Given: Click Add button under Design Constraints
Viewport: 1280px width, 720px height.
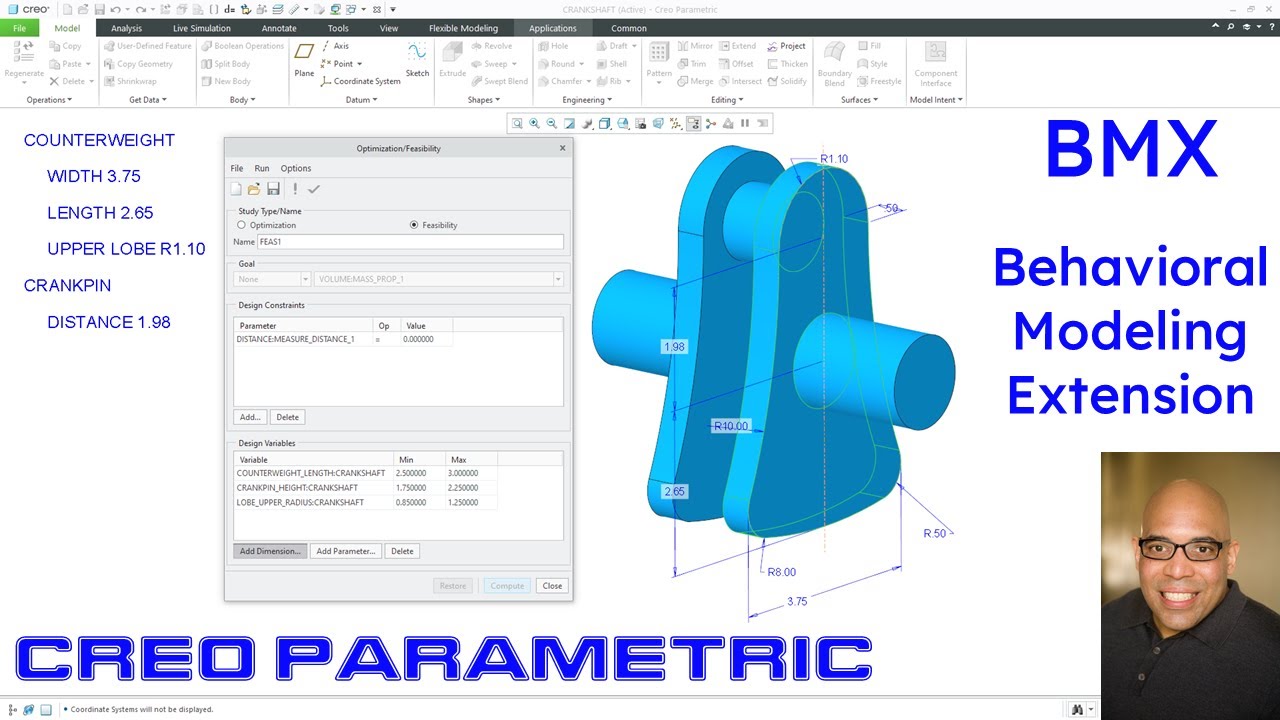Looking at the screenshot, I should (250, 417).
